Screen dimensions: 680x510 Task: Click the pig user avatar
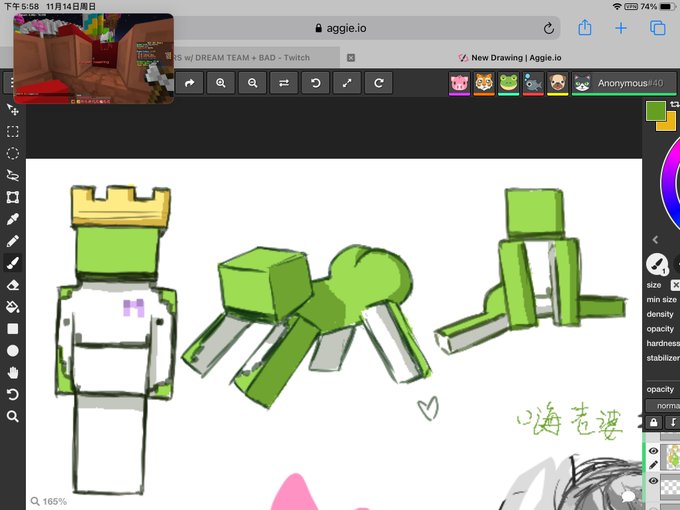pos(459,83)
